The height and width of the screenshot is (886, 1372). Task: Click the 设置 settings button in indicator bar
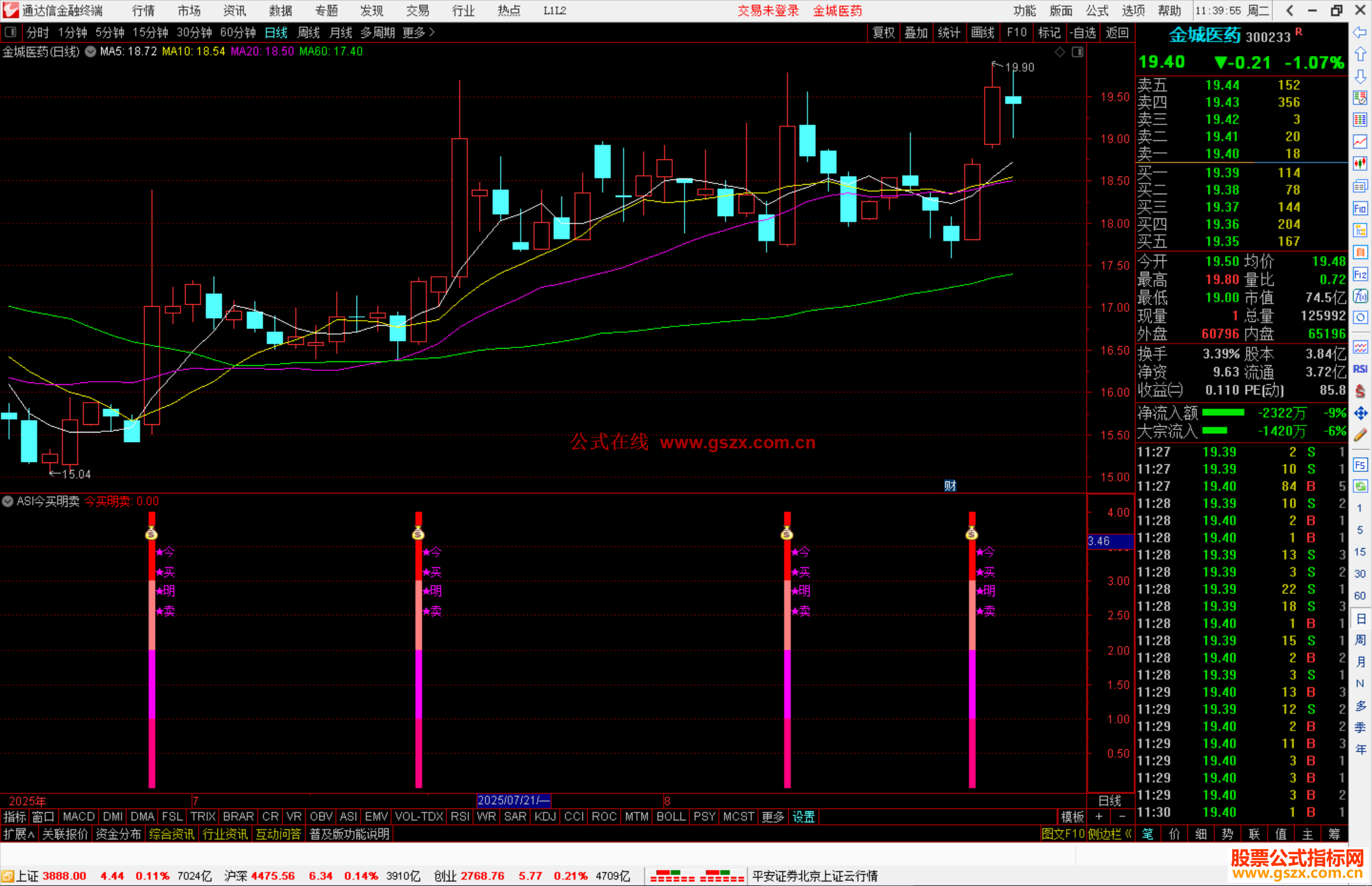(804, 817)
